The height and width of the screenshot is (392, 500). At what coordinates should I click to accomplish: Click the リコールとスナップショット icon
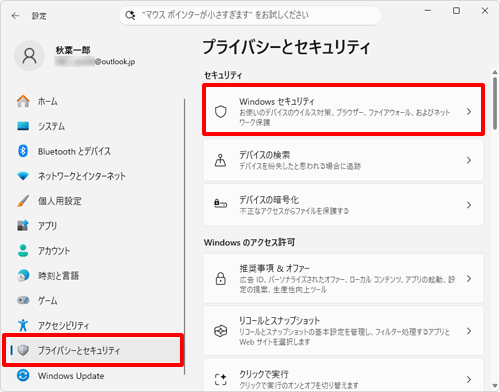click(x=220, y=331)
